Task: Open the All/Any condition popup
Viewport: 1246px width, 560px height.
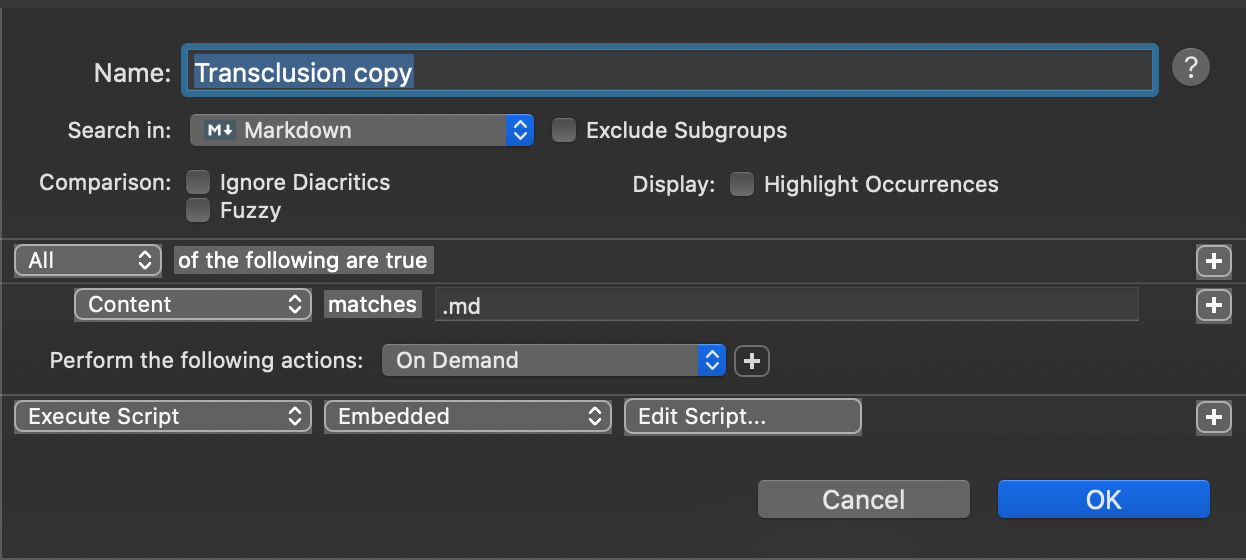Action: click(88, 261)
